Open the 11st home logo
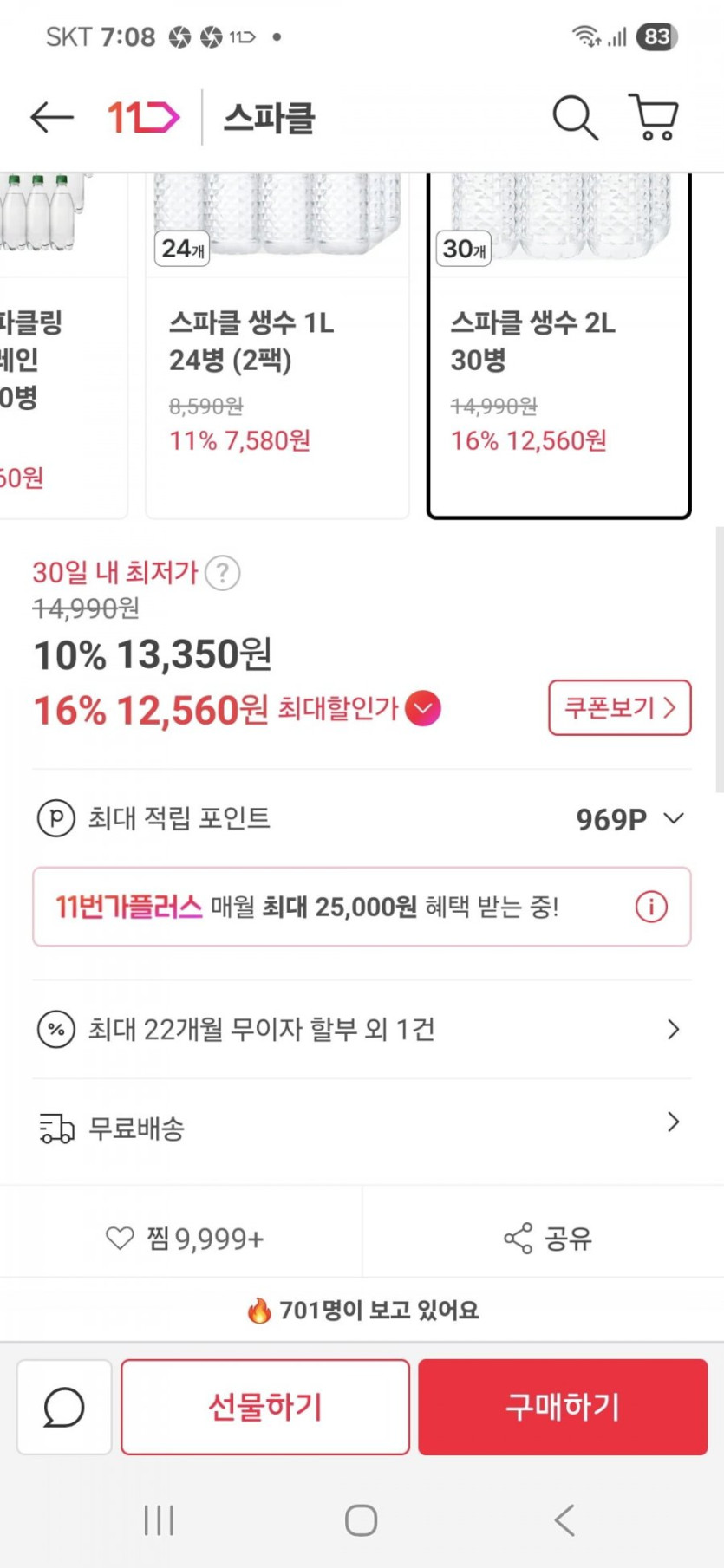 click(x=143, y=117)
